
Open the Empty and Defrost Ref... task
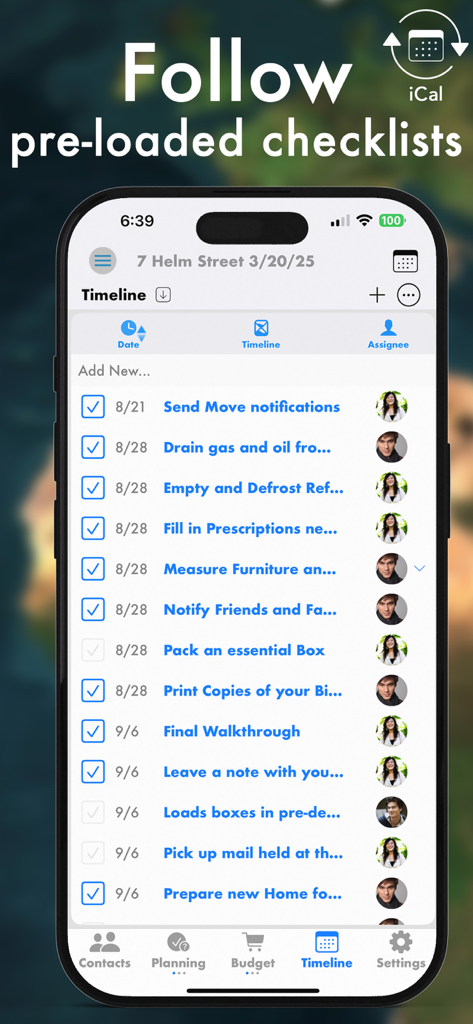click(253, 488)
